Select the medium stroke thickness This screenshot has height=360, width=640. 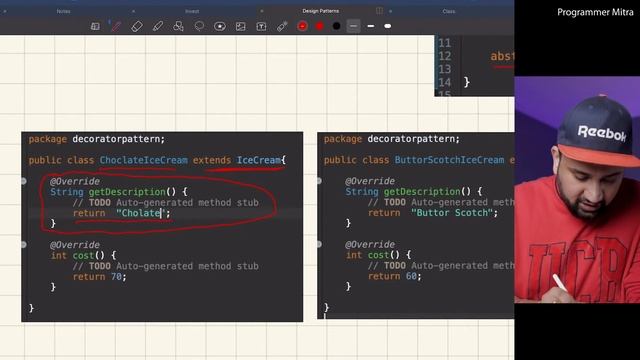point(371,27)
